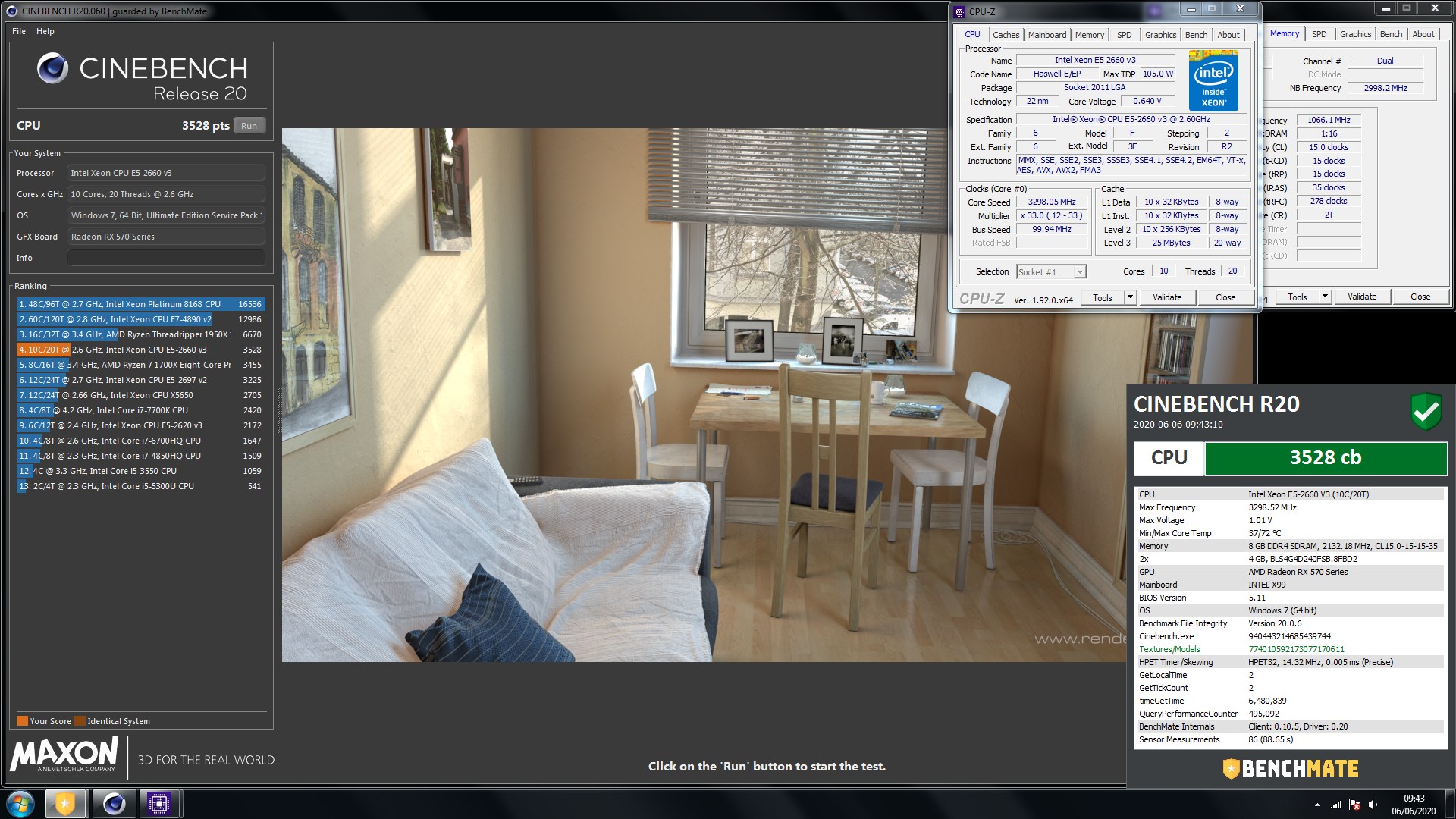Image resolution: width=1456 pixels, height=819 pixels.
Task: Open Action Center flag tray icon
Action: pyautogui.click(x=1354, y=805)
